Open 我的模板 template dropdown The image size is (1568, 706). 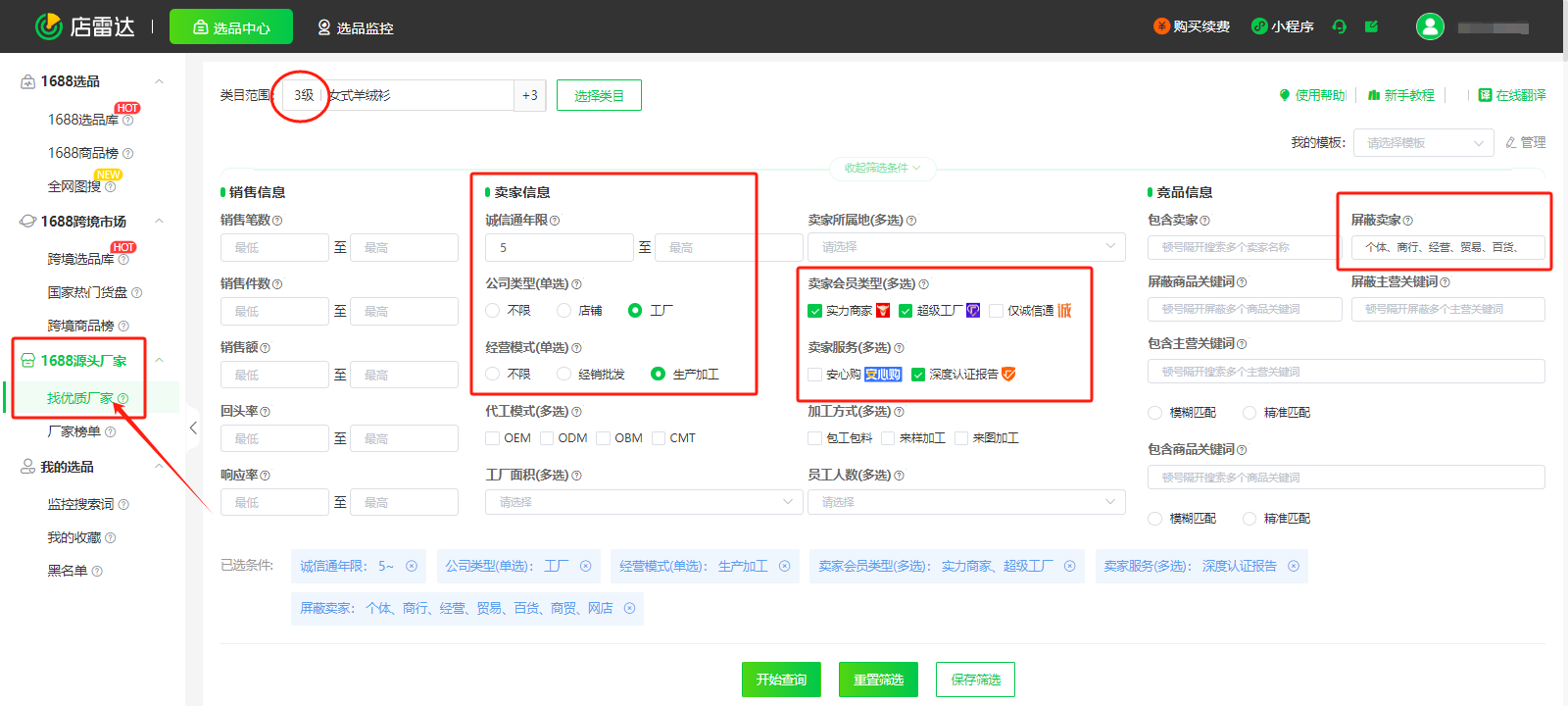pos(1423,143)
